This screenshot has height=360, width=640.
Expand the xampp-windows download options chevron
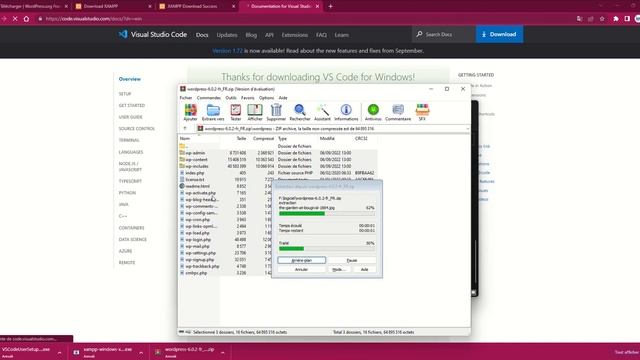click(x=141, y=352)
